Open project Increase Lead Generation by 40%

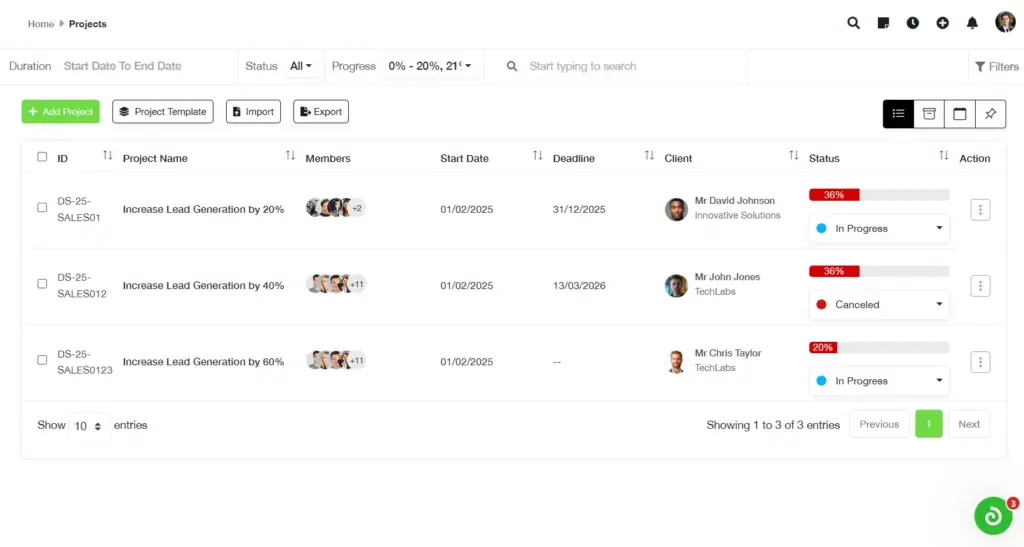pos(203,286)
